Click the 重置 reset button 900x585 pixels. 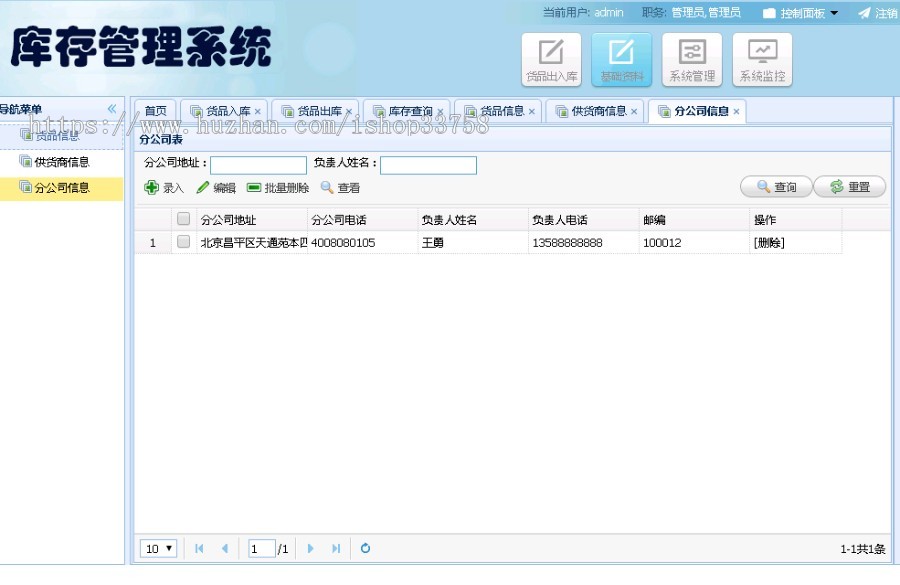849,186
